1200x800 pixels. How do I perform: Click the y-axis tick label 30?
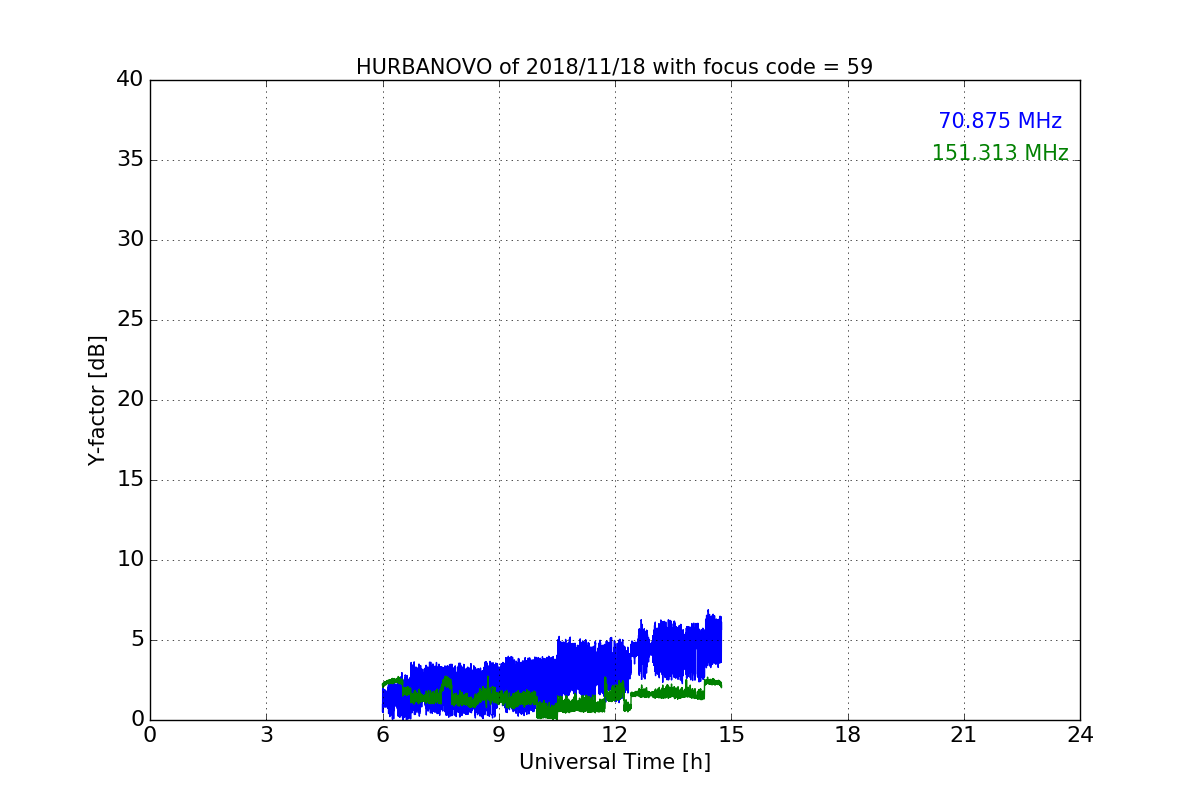pos(129,240)
